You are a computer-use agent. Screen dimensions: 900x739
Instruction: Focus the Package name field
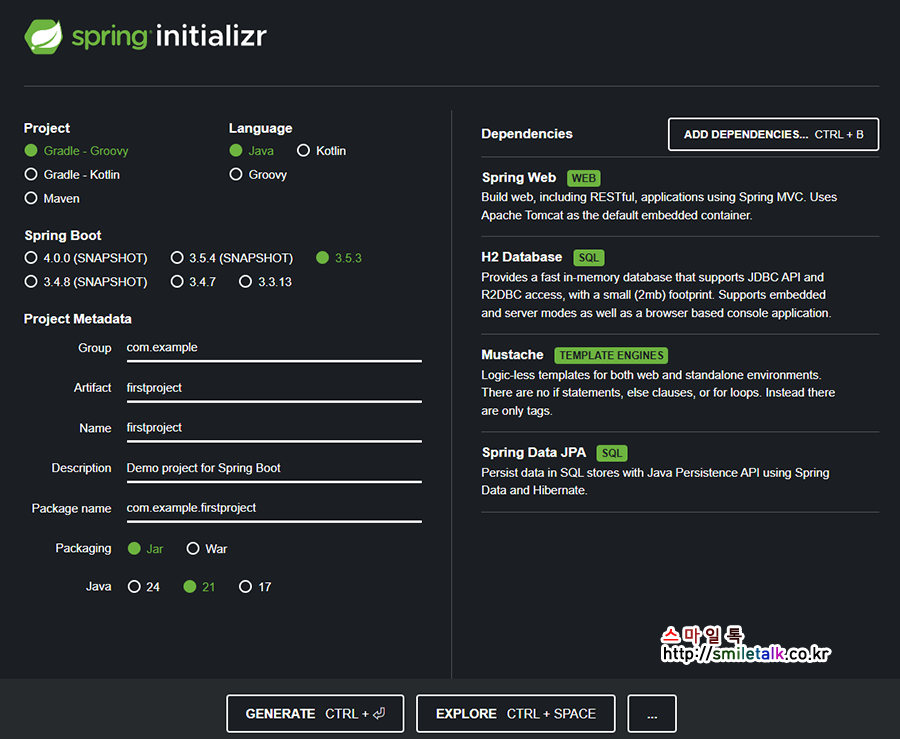274,508
